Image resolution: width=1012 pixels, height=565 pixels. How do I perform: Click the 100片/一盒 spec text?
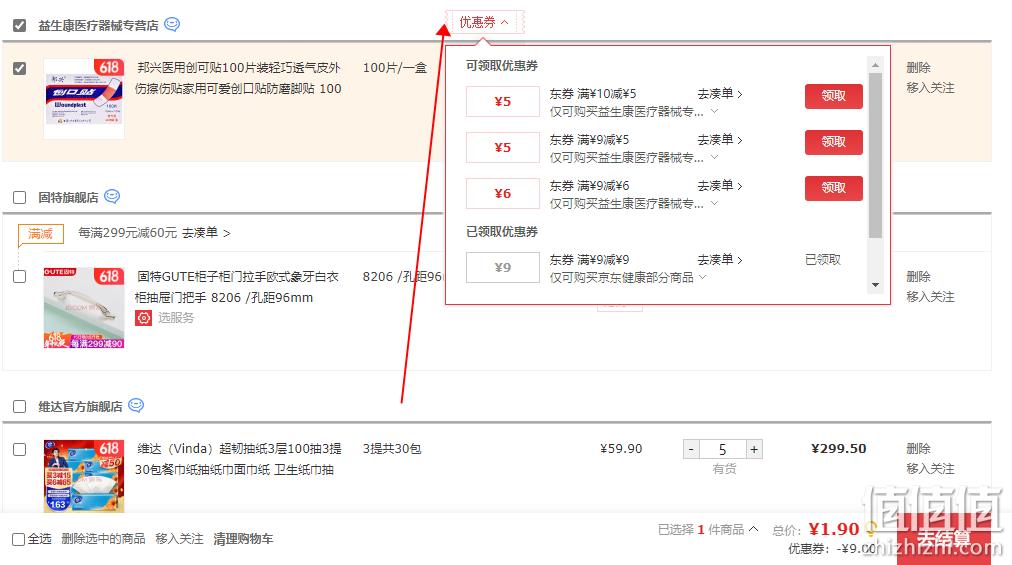coord(395,68)
